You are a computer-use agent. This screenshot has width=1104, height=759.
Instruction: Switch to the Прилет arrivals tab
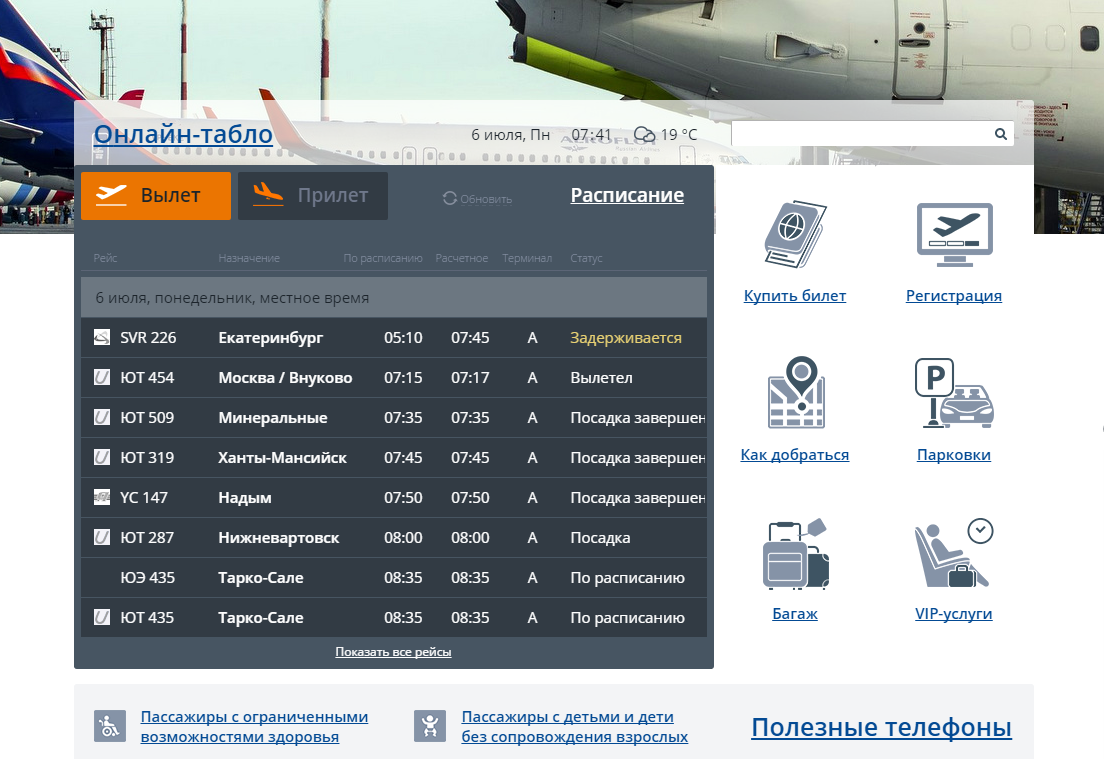(x=313, y=196)
